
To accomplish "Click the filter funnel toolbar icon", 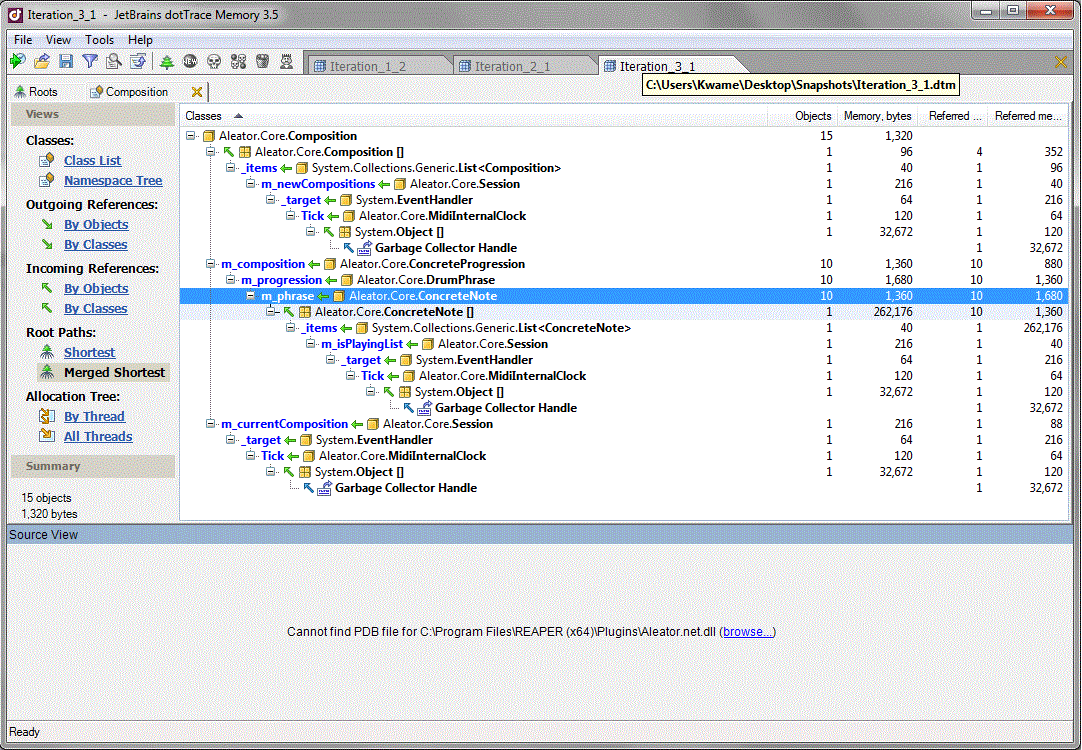I will pos(90,61).
